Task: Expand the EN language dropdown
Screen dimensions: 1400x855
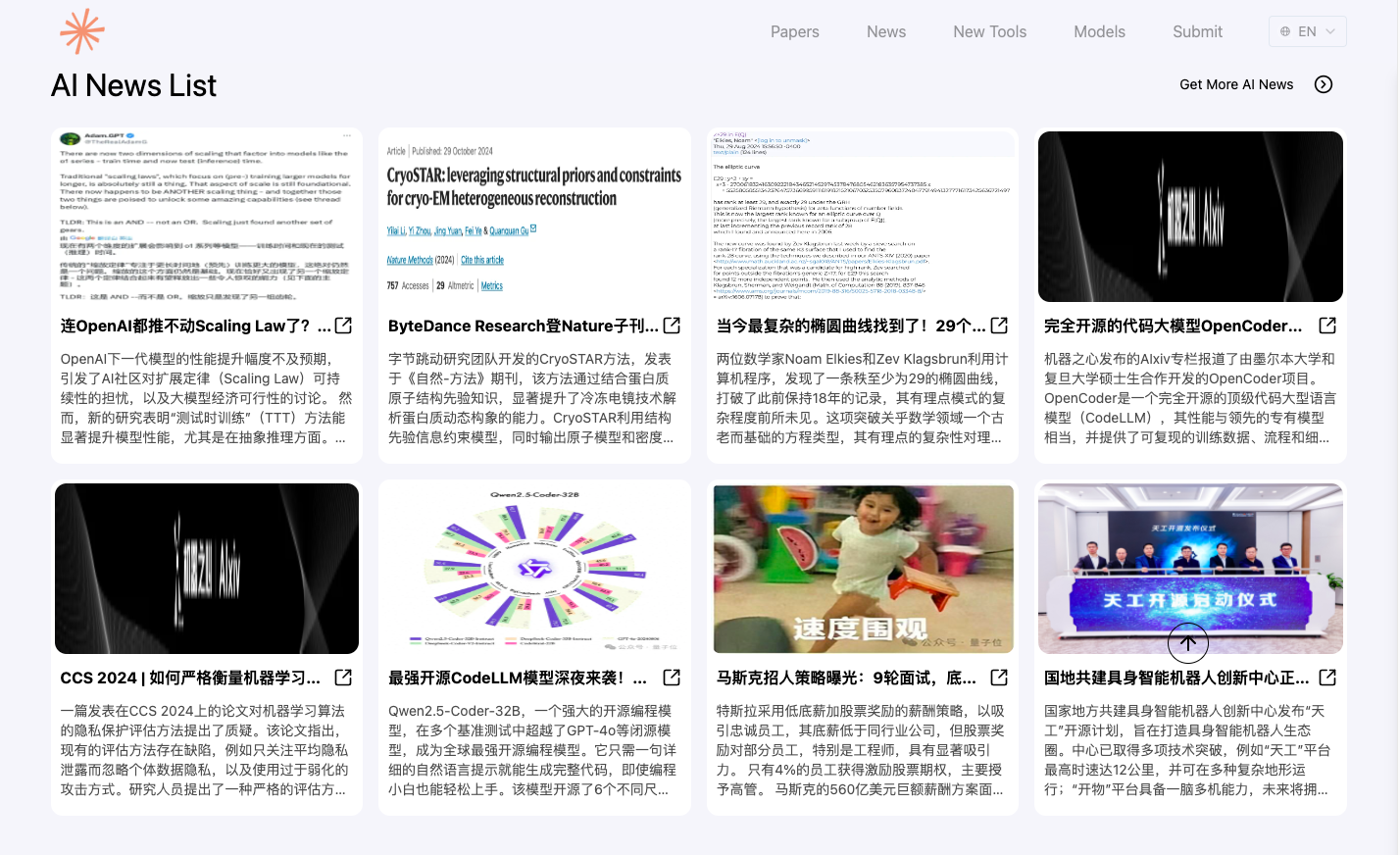Action: 1307,31
